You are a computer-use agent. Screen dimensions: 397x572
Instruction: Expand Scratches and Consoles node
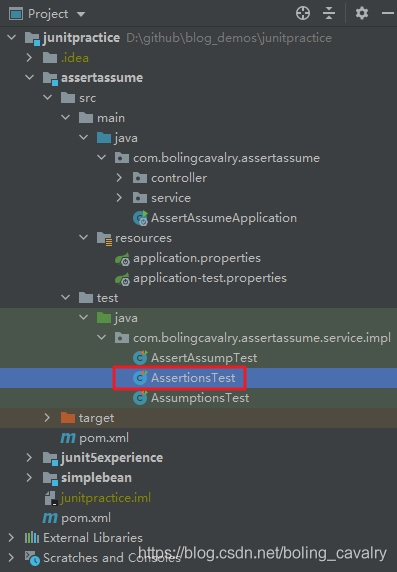point(11,557)
